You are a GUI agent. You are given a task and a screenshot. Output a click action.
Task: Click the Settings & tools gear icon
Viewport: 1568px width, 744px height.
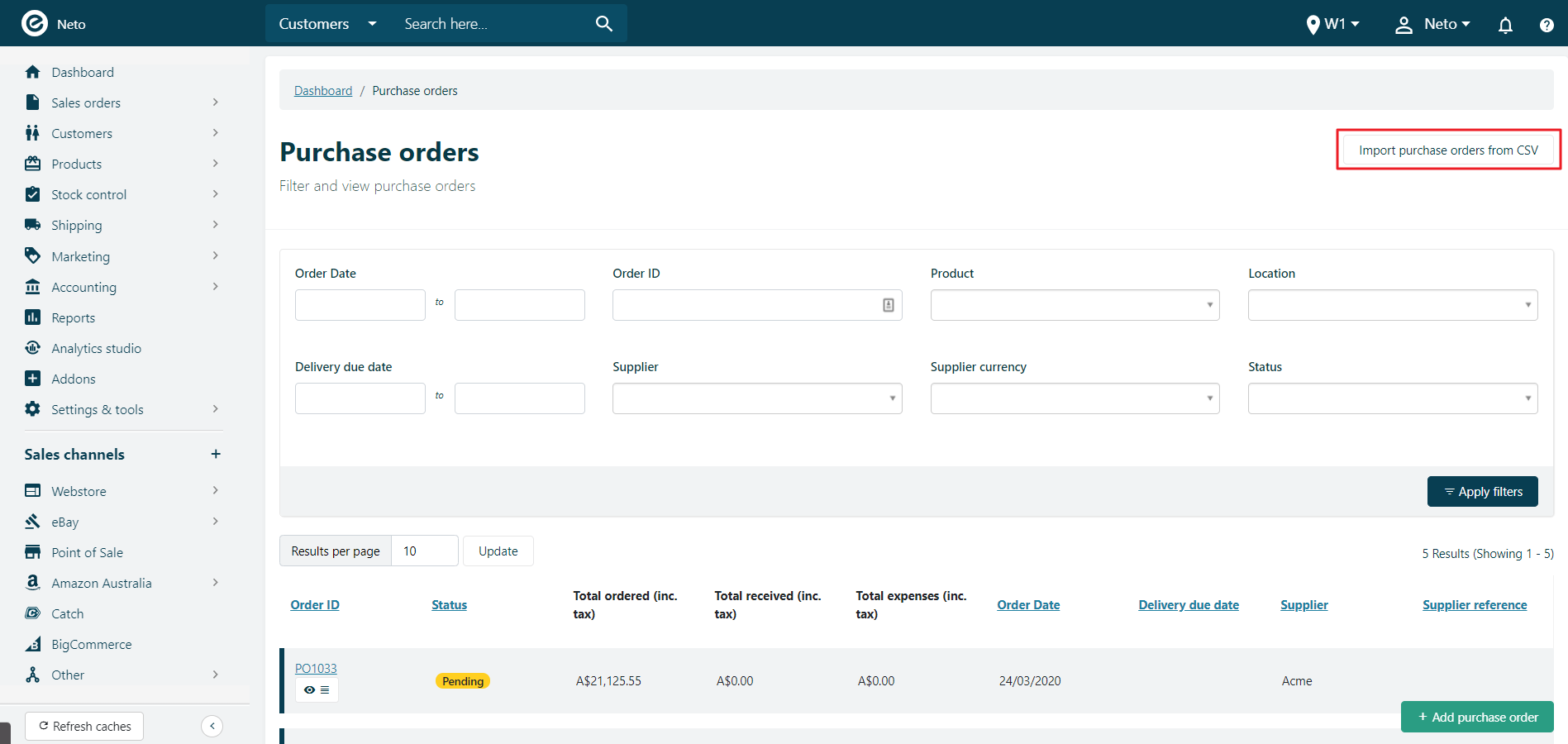coord(33,409)
